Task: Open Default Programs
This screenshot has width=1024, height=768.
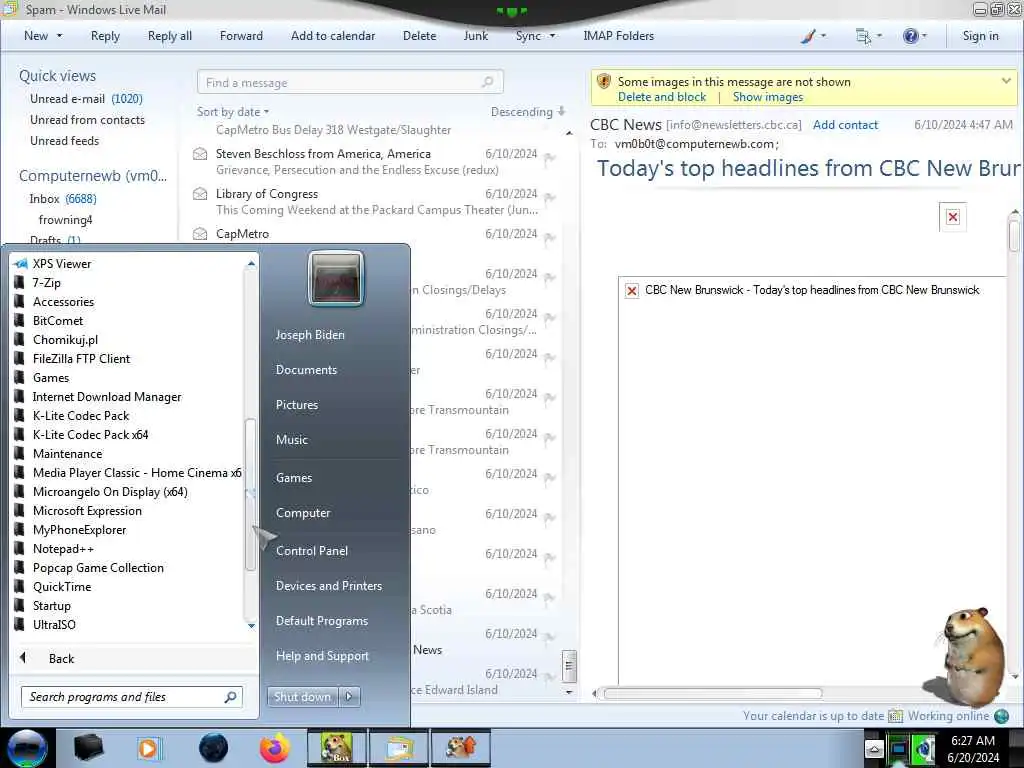Action: point(321,621)
